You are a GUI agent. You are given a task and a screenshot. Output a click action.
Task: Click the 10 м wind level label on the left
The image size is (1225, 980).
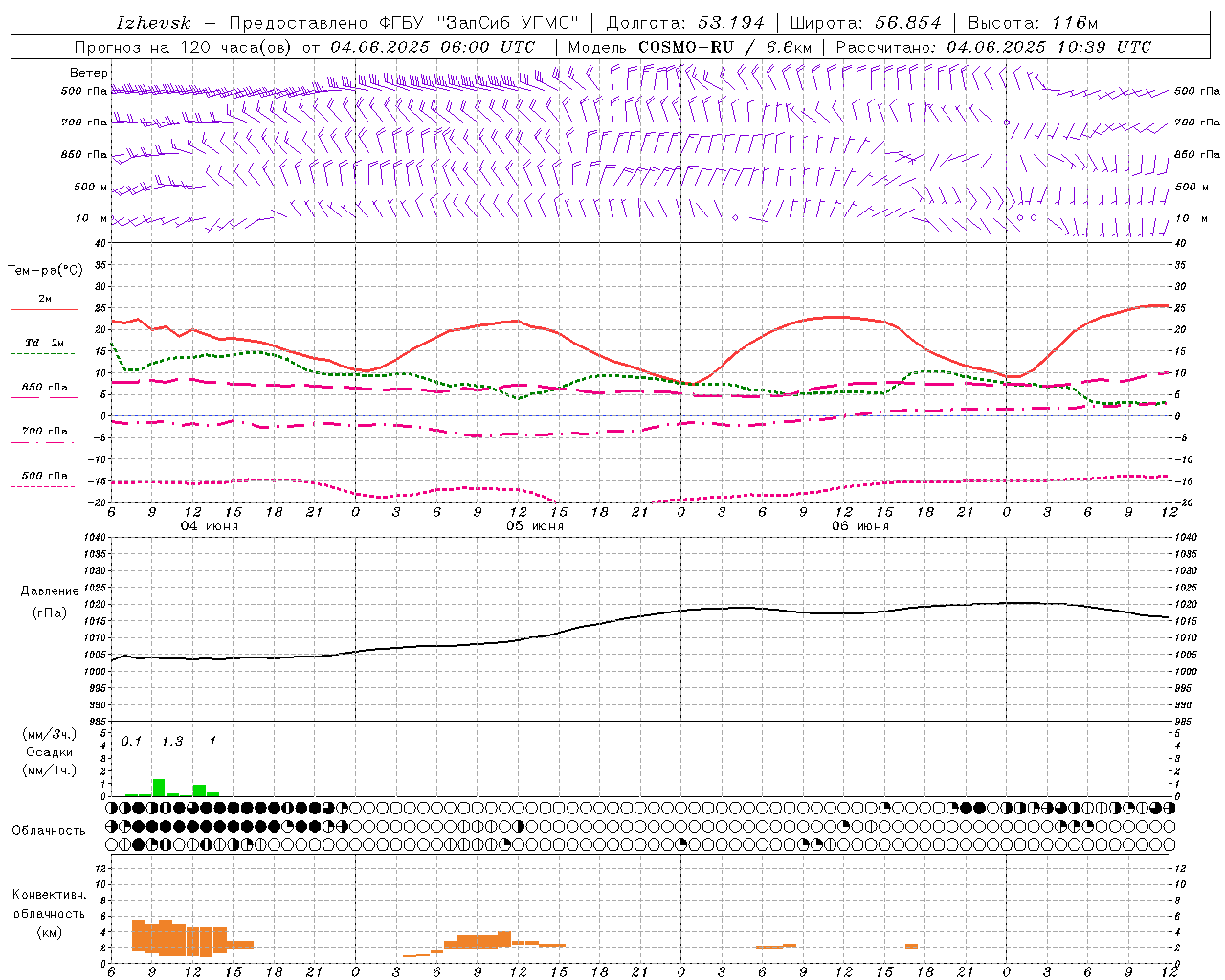tap(92, 219)
